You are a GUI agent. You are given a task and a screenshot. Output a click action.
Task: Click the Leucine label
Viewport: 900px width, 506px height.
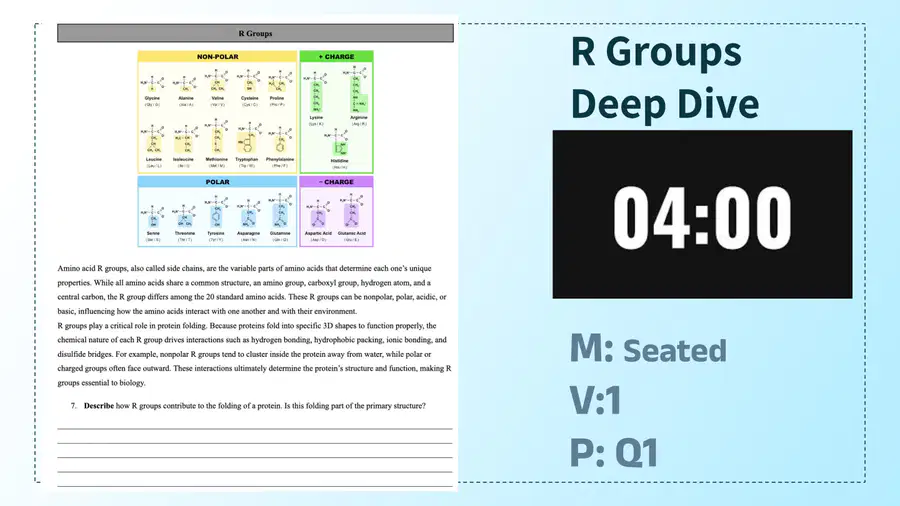154,159
